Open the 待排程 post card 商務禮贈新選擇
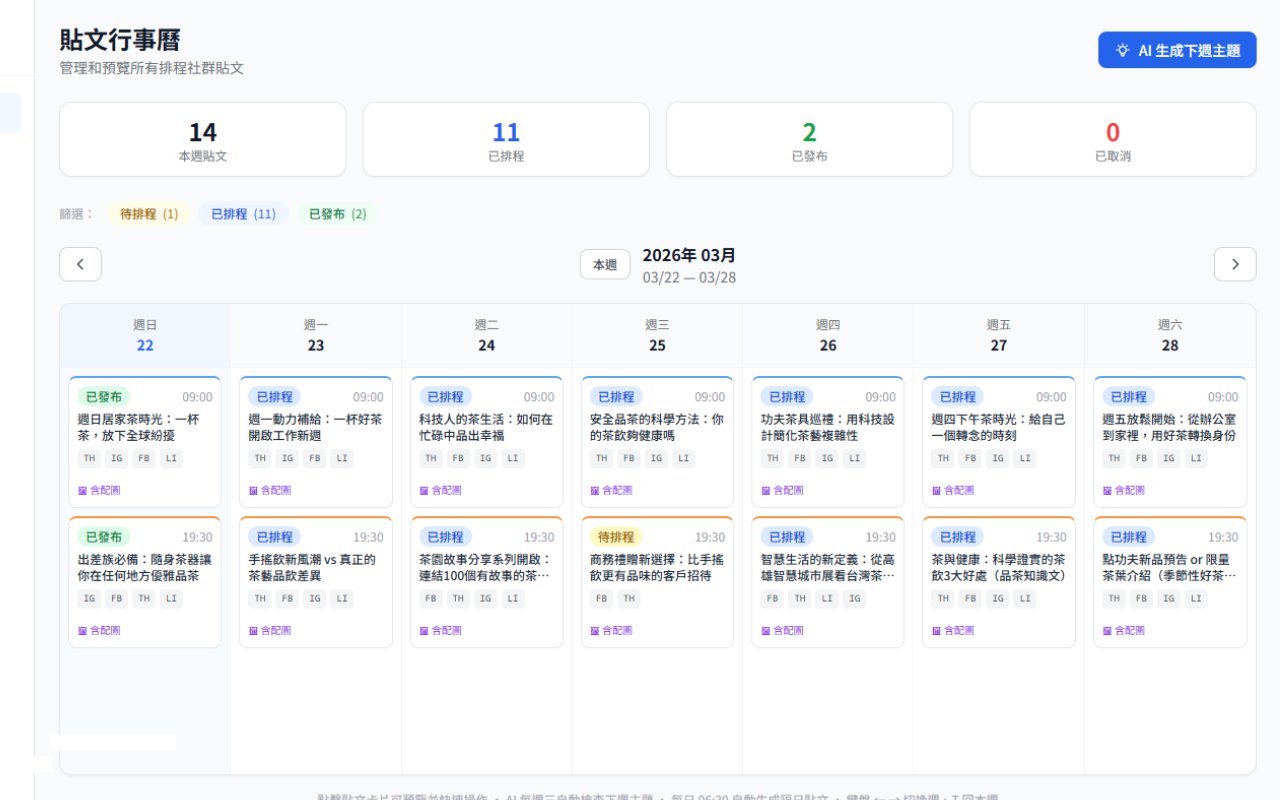This screenshot has height=800, width=1280. [x=657, y=566]
